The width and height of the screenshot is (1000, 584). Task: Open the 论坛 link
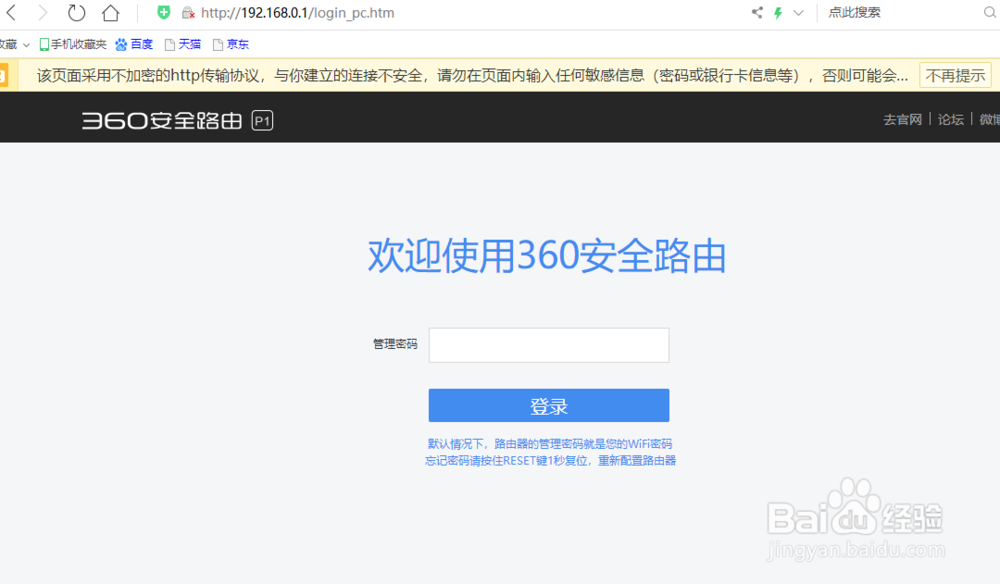950,119
